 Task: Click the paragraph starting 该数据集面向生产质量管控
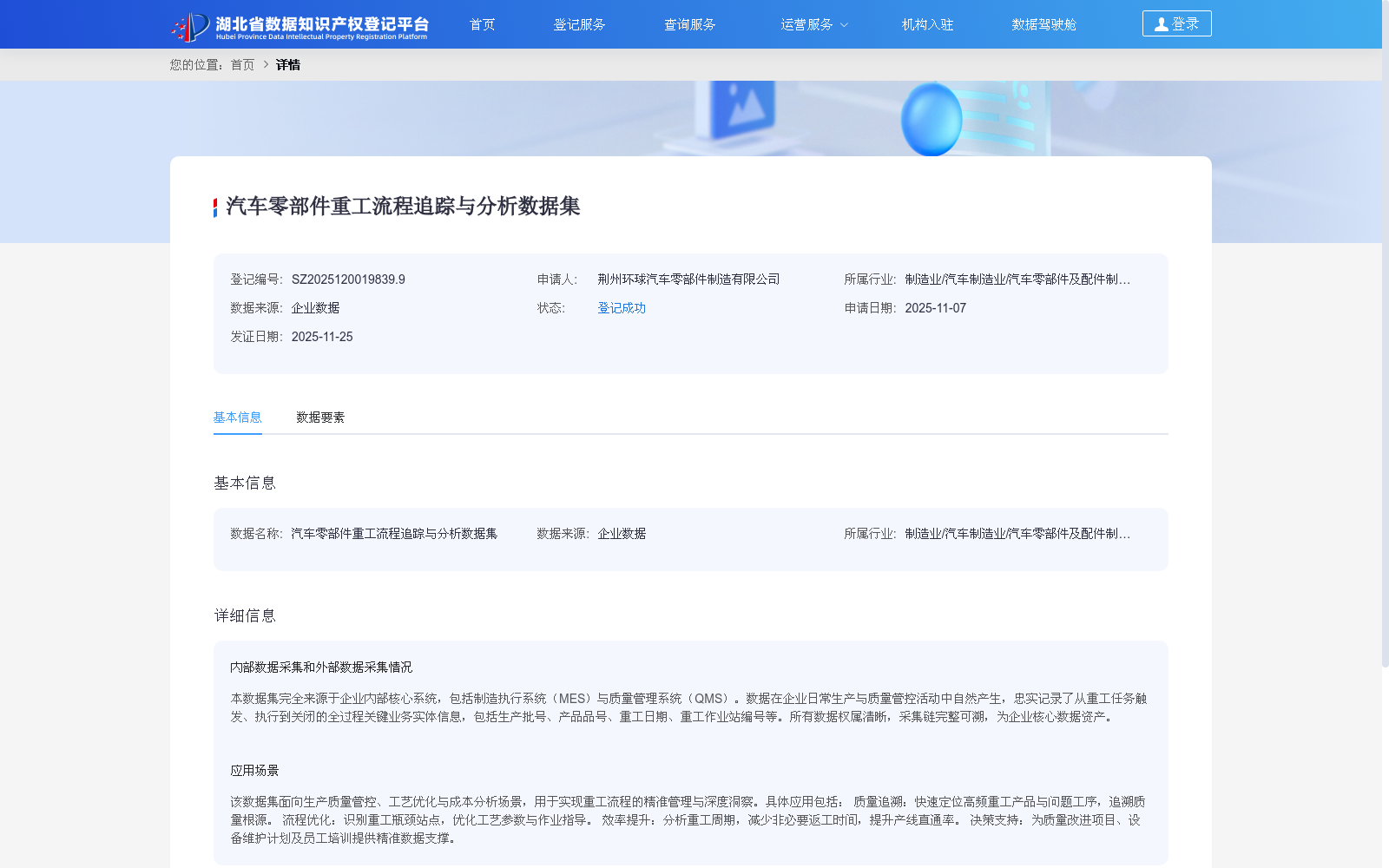click(x=688, y=820)
